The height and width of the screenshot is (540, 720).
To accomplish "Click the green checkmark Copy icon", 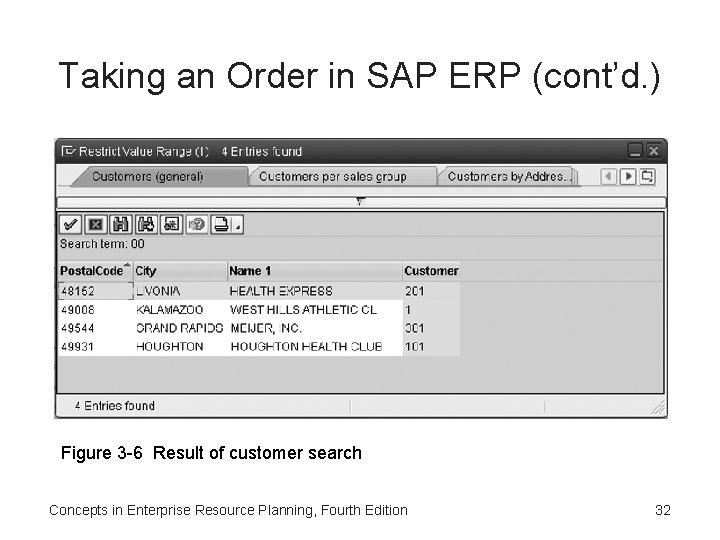I will point(70,225).
